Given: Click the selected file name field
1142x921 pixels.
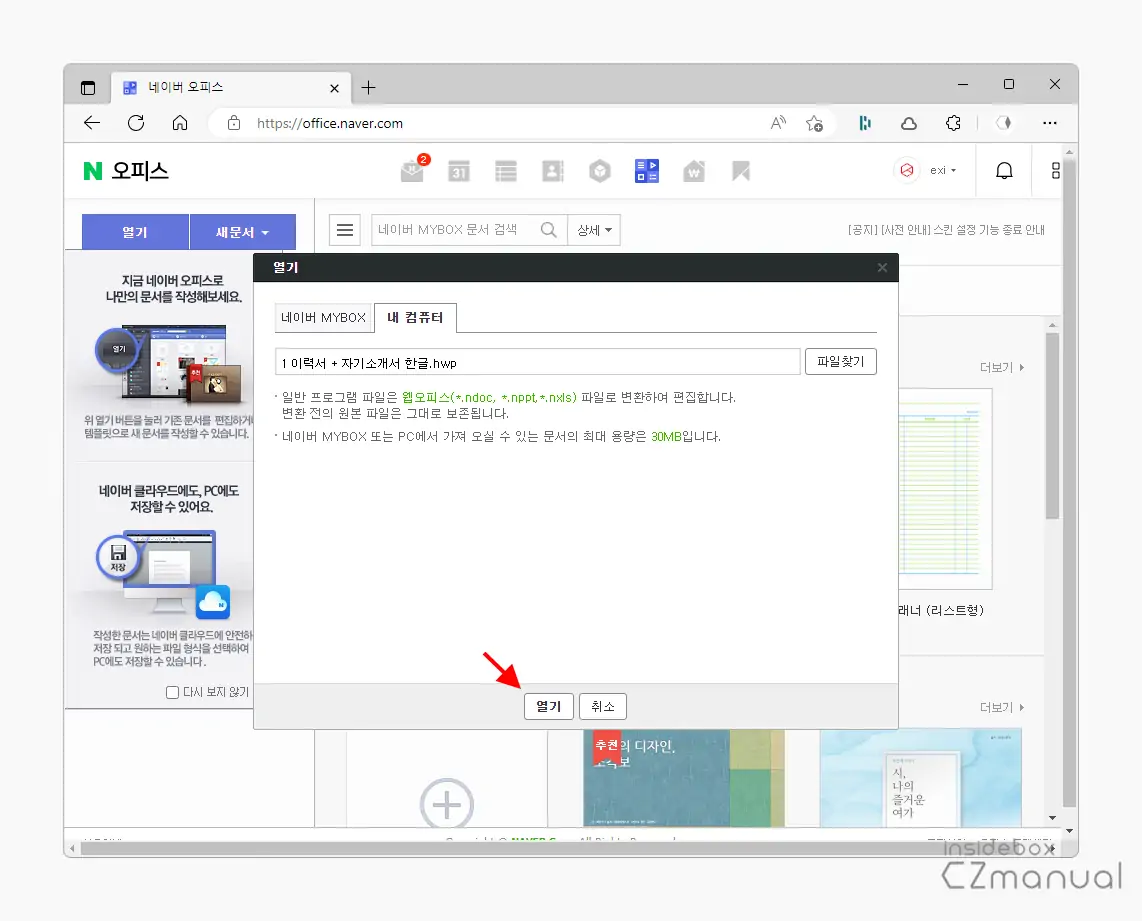Looking at the screenshot, I should click(x=537, y=363).
